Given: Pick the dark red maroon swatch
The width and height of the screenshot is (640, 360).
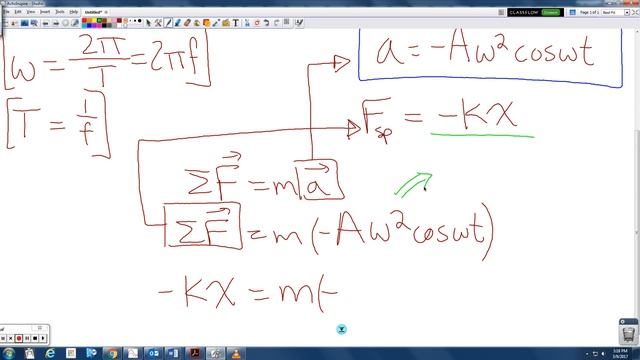Looking at the screenshot, I should (x=119, y=20).
